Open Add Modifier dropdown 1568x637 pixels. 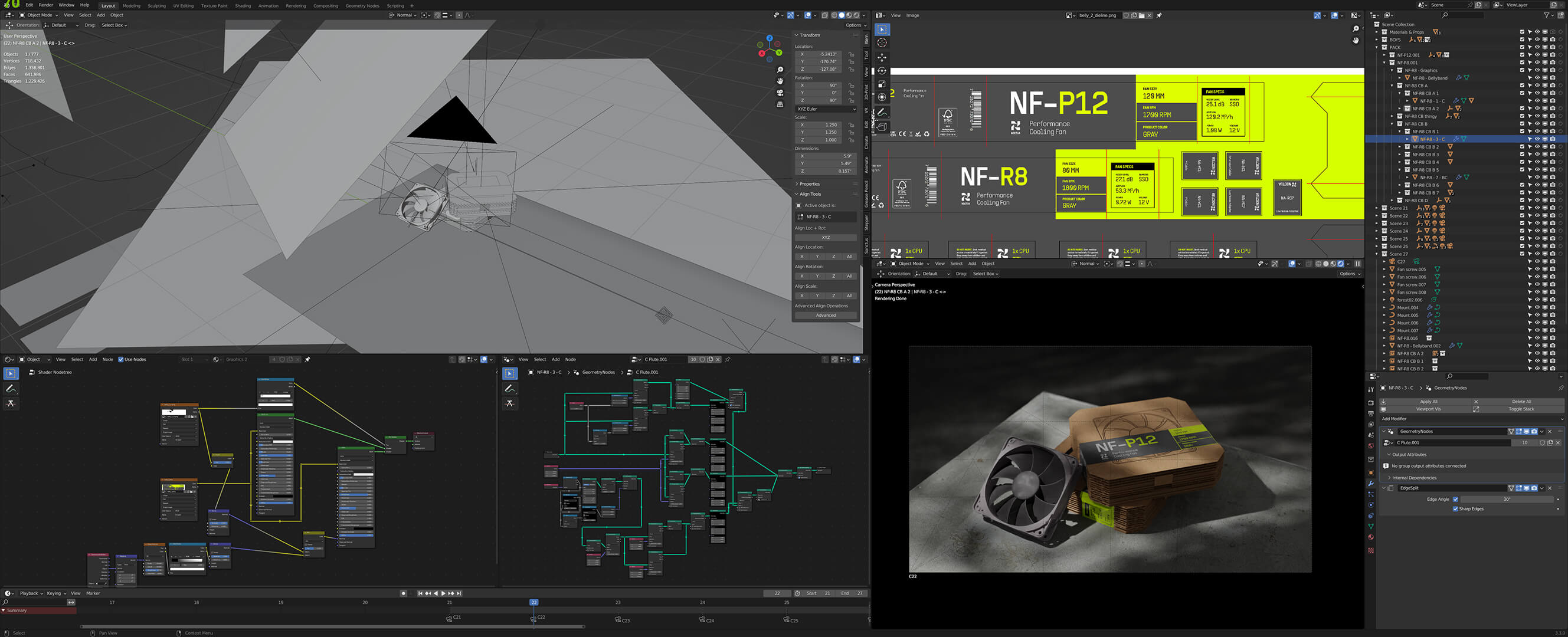(1472, 419)
